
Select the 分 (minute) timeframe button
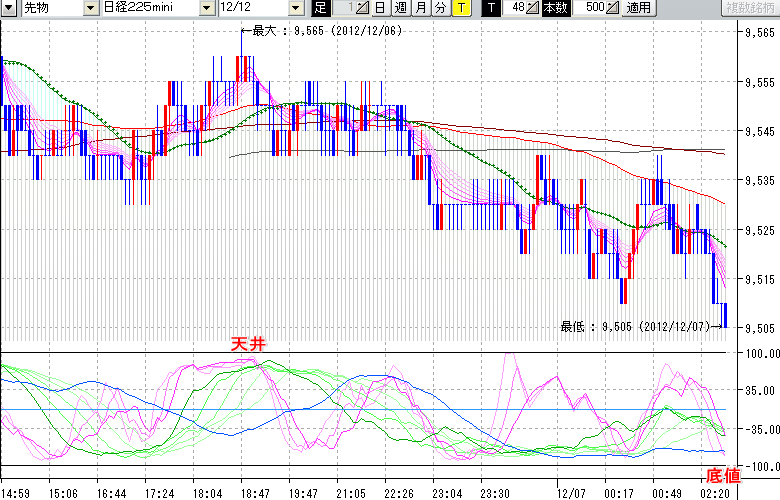coord(441,8)
